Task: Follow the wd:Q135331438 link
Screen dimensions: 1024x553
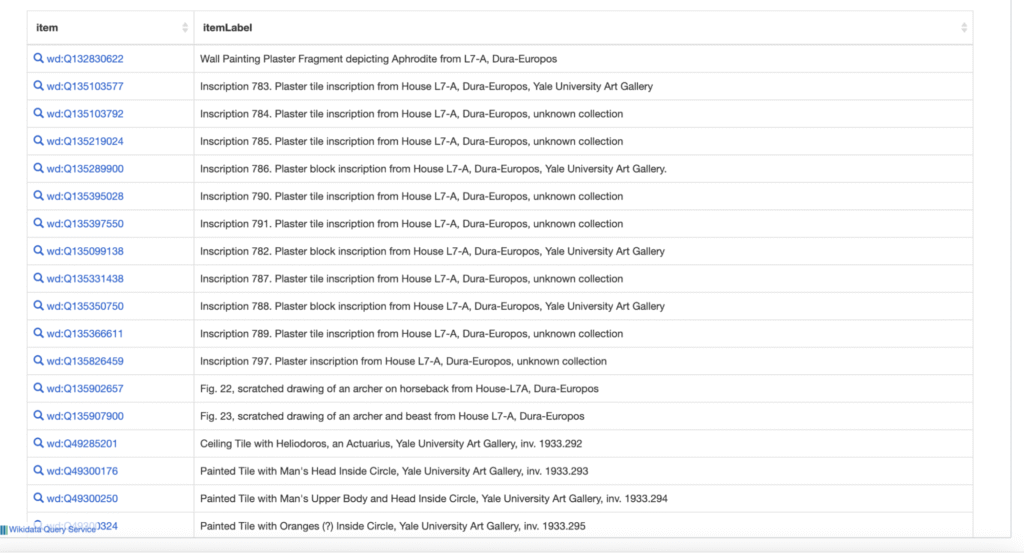Action: [x=85, y=279]
